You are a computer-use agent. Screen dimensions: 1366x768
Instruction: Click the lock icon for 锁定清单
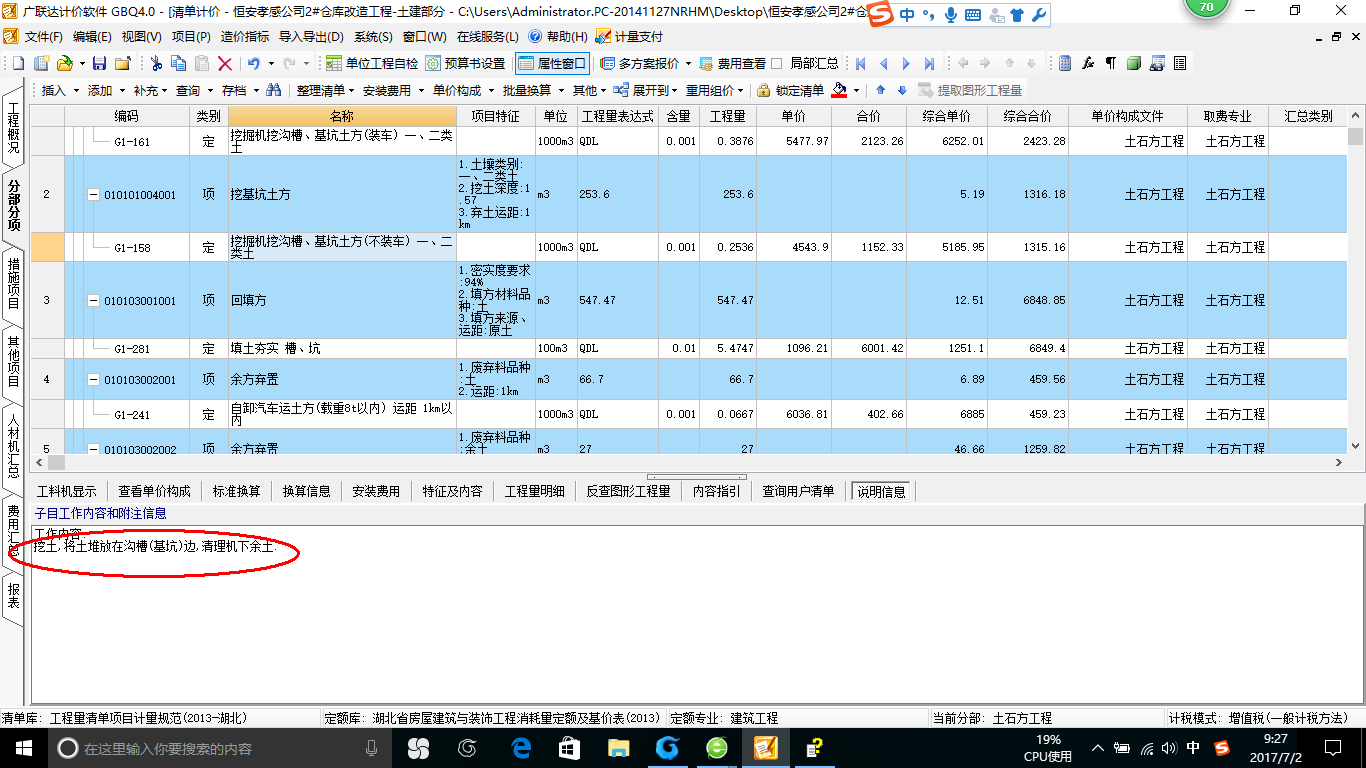pos(764,90)
